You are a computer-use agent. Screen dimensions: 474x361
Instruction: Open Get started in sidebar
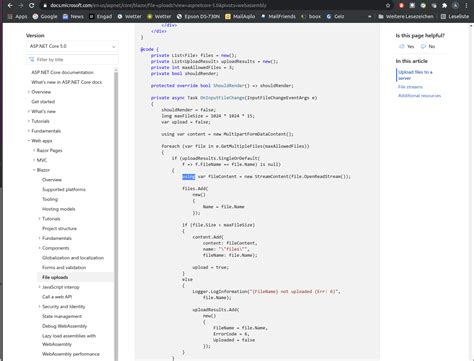pos(43,102)
